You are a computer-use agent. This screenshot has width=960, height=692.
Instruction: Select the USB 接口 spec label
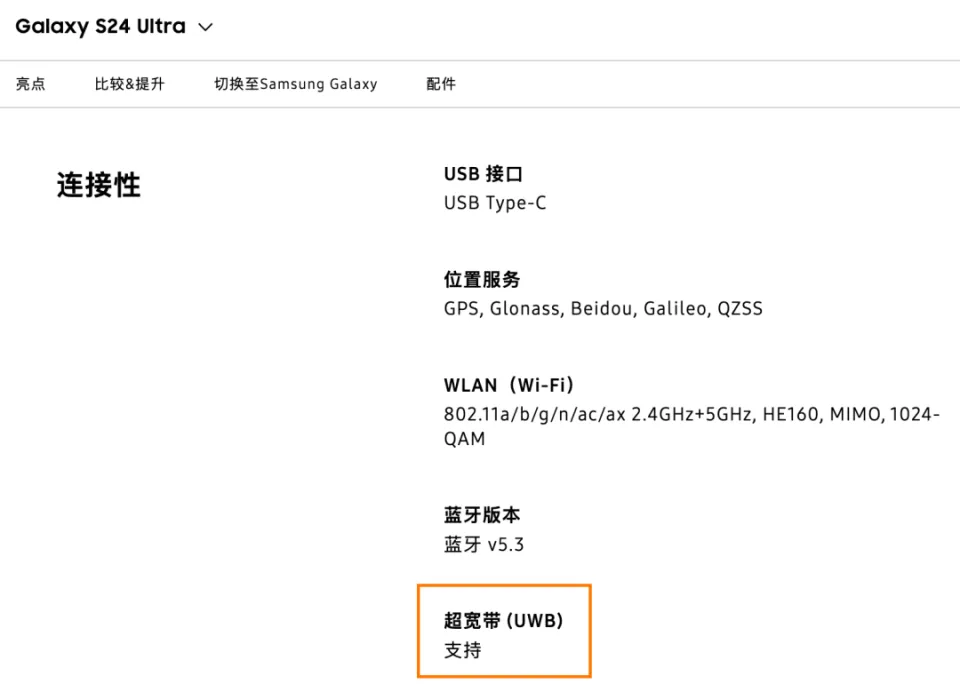point(483,174)
